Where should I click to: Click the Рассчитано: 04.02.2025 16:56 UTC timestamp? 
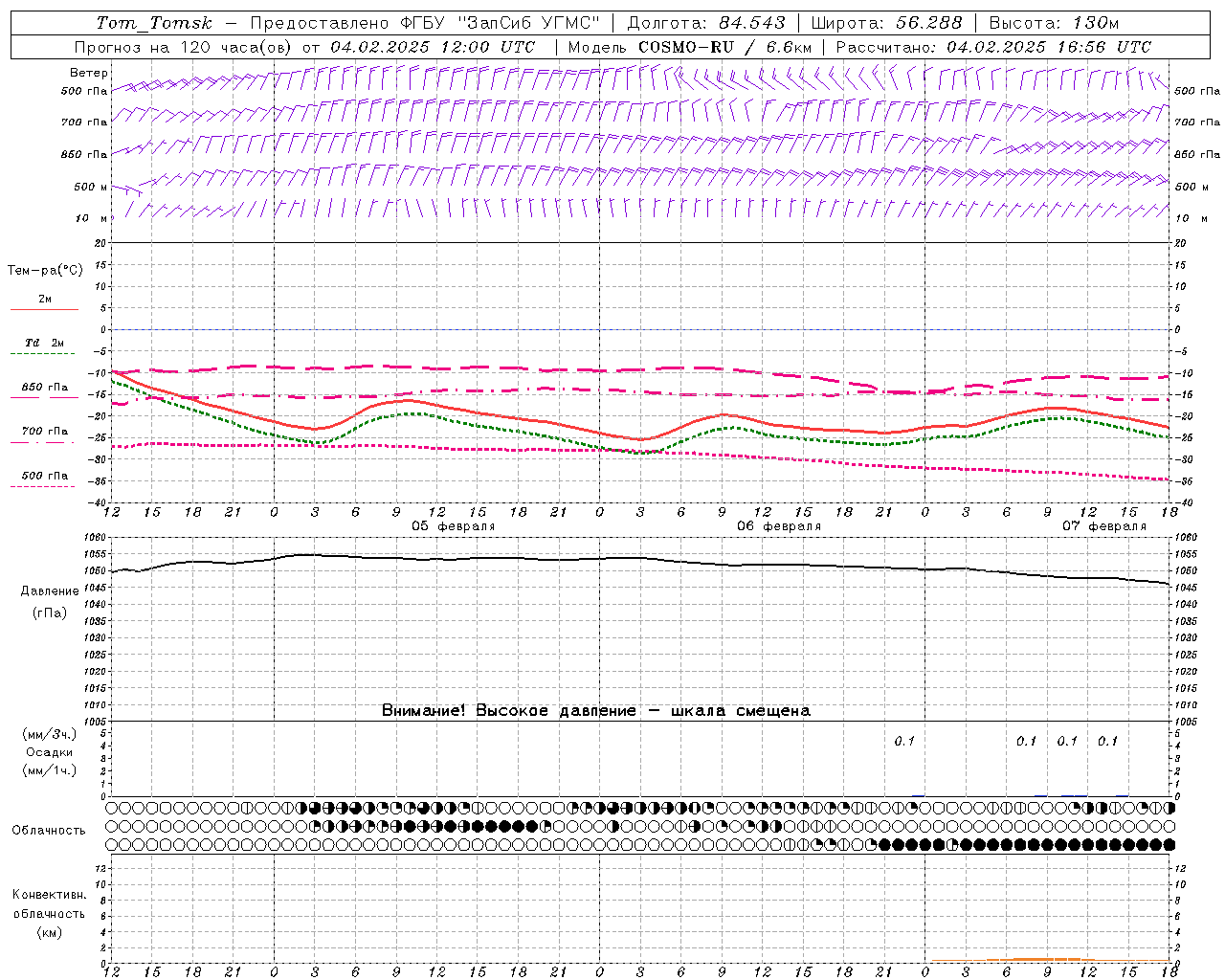(x=993, y=47)
